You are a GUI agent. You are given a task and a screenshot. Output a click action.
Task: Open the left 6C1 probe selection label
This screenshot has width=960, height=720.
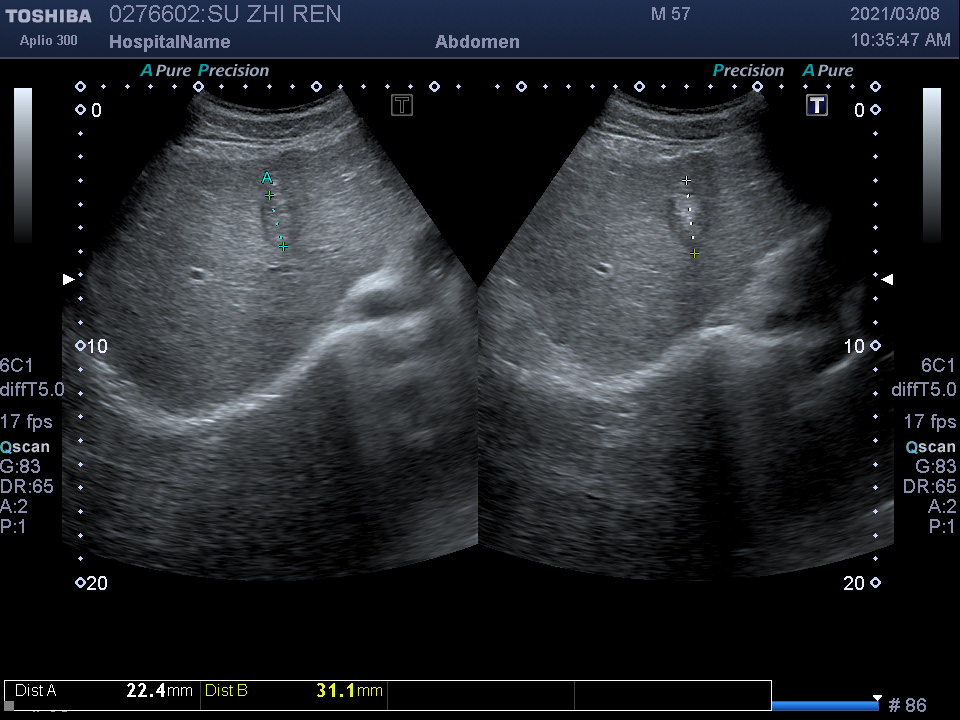(17, 365)
